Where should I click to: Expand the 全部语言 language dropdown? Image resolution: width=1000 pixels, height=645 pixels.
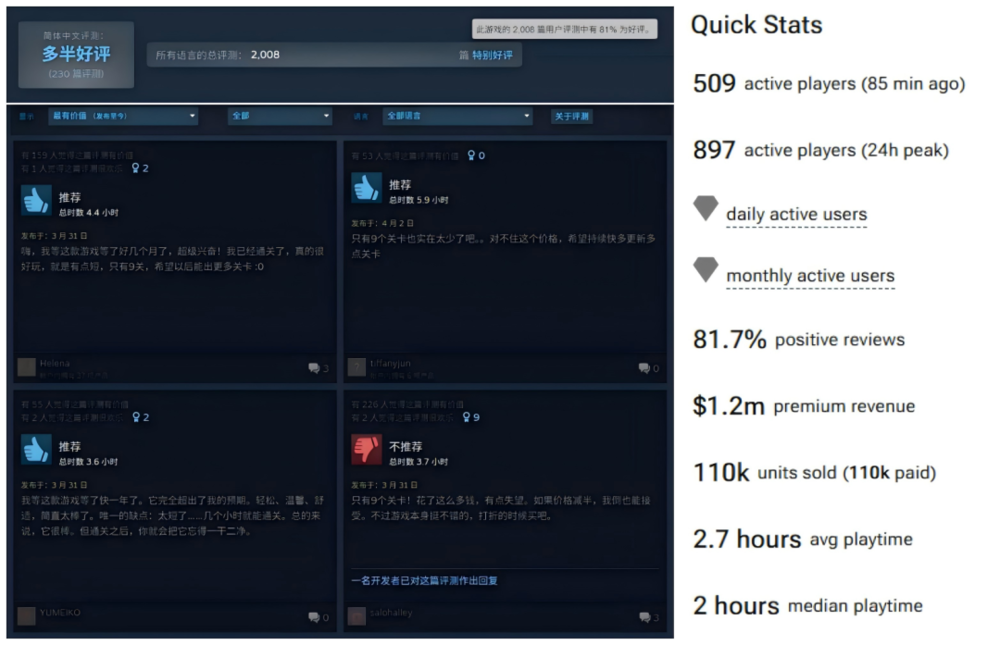click(x=457, y=117)
